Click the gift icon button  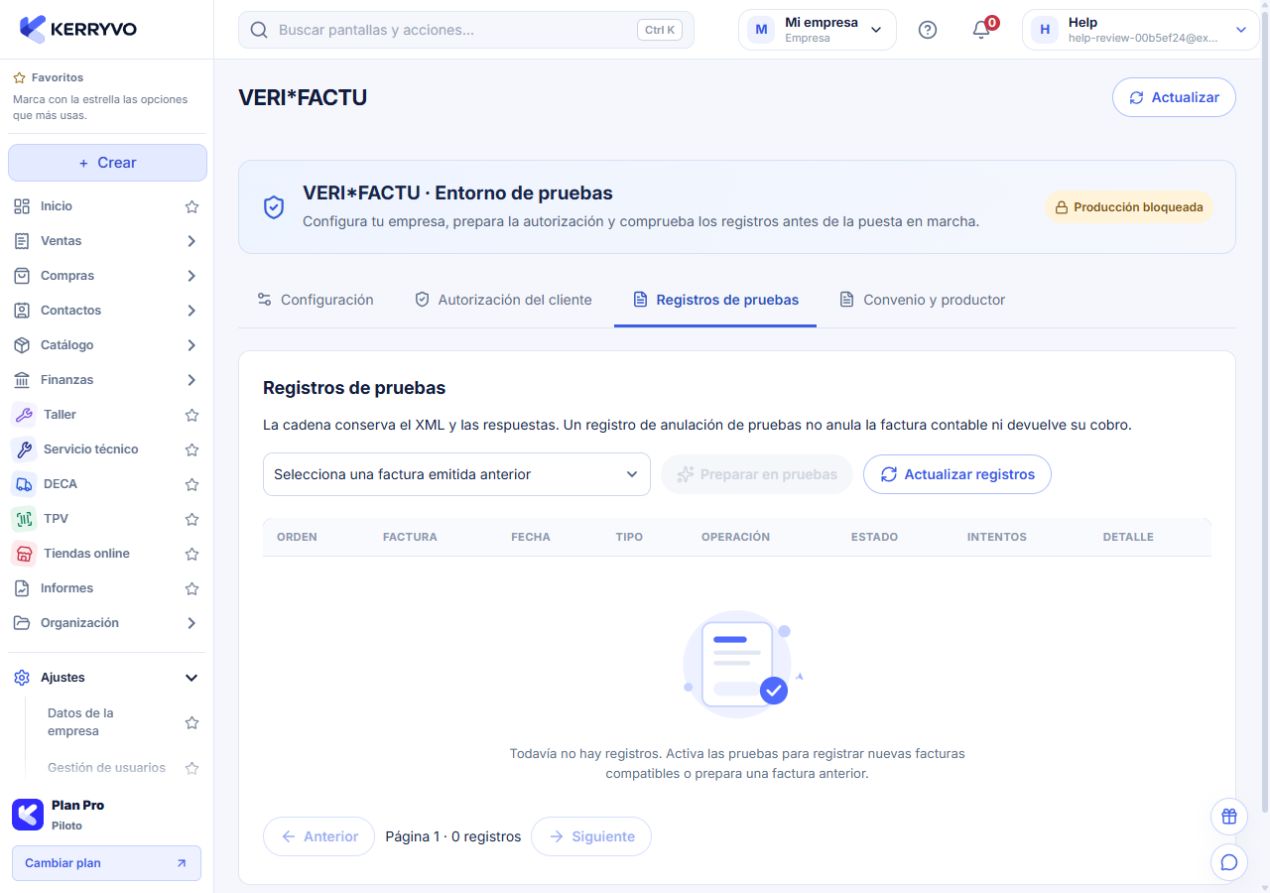[x=1229, y=816]
